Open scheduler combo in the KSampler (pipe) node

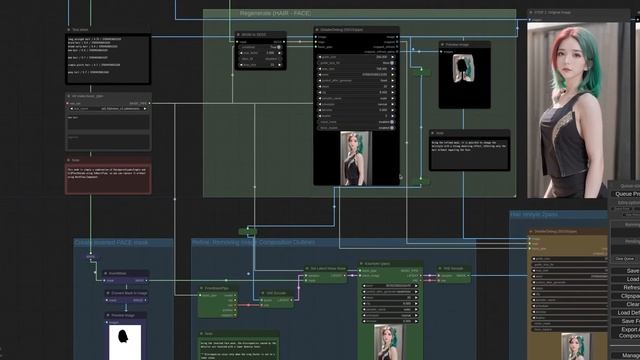coord(390,316)
